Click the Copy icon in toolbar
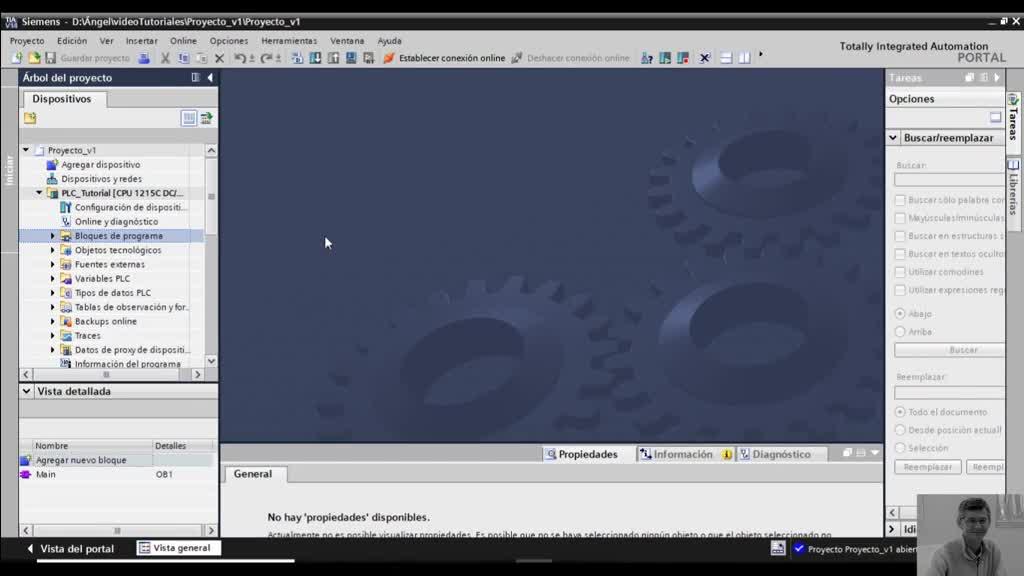The width and height of the screenshot is (1024, 576). [184, 58]
